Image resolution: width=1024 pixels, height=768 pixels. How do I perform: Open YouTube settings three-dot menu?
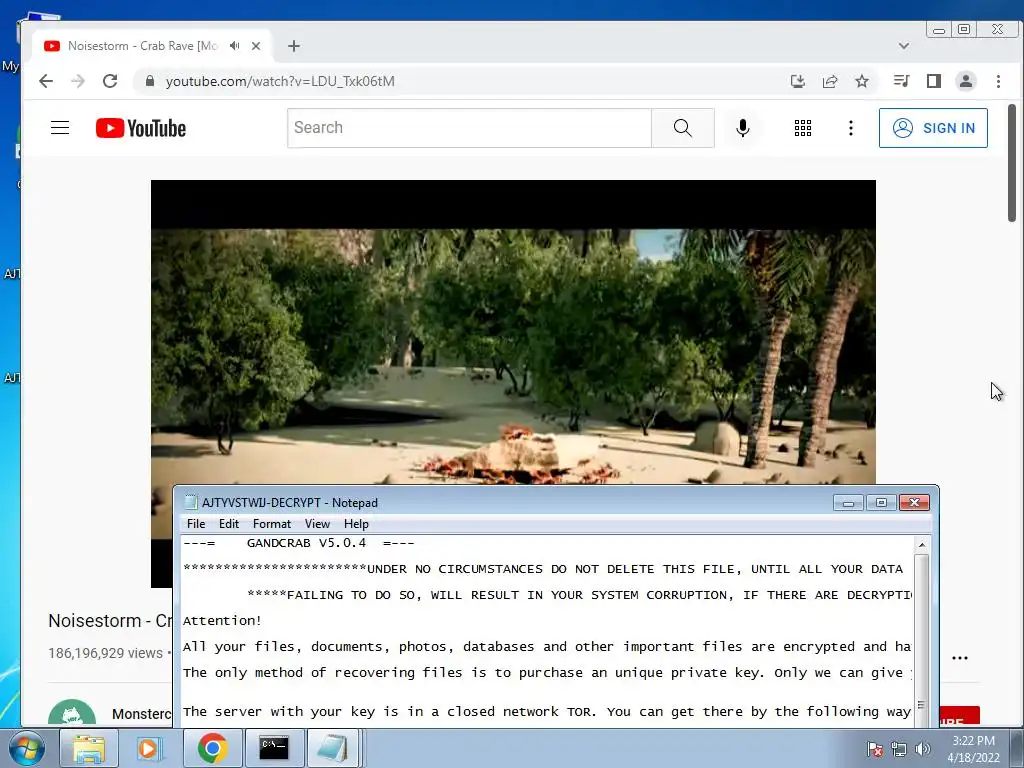click(850, 128)
